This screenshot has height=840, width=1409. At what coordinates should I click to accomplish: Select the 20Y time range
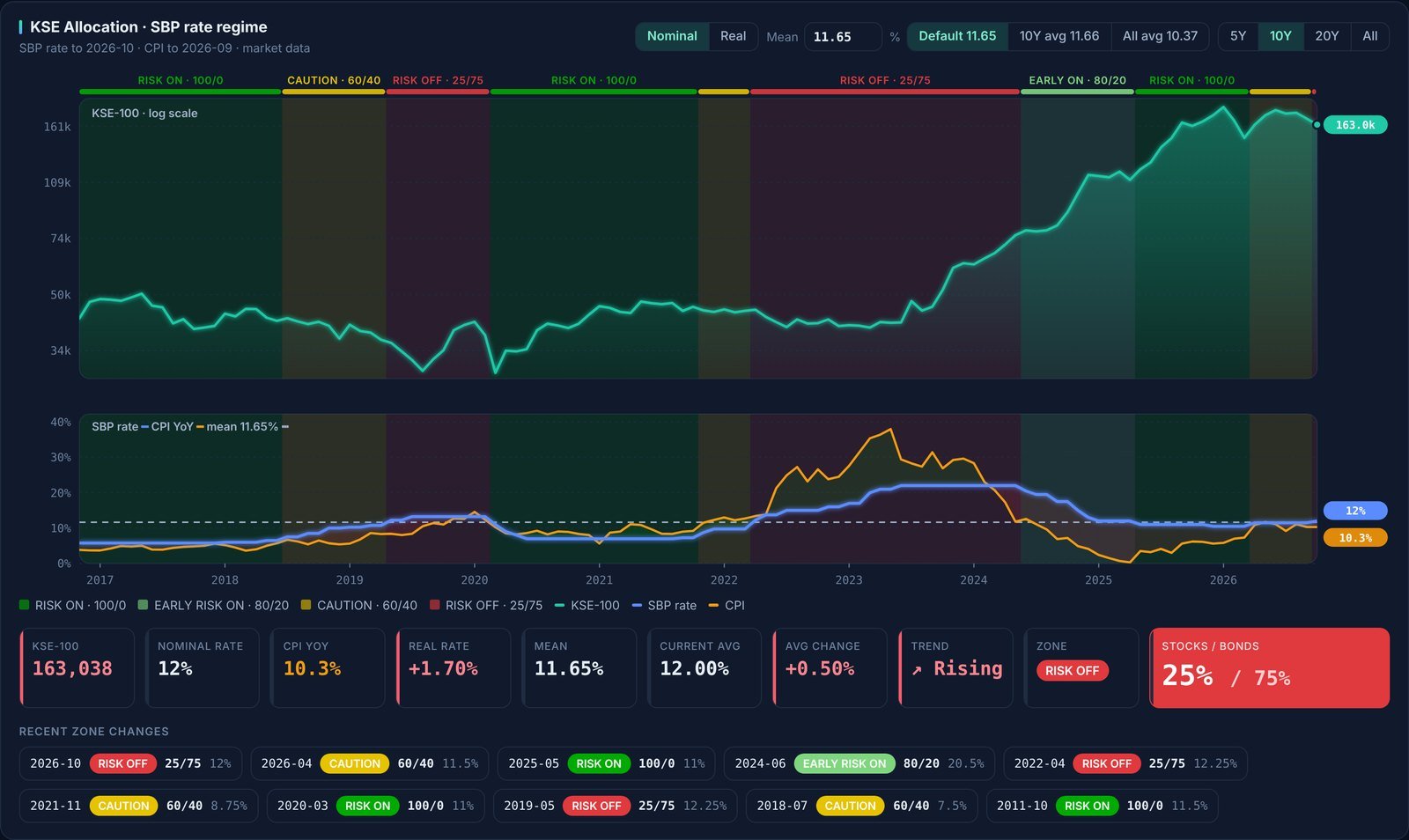click(x=1327, y=36)
